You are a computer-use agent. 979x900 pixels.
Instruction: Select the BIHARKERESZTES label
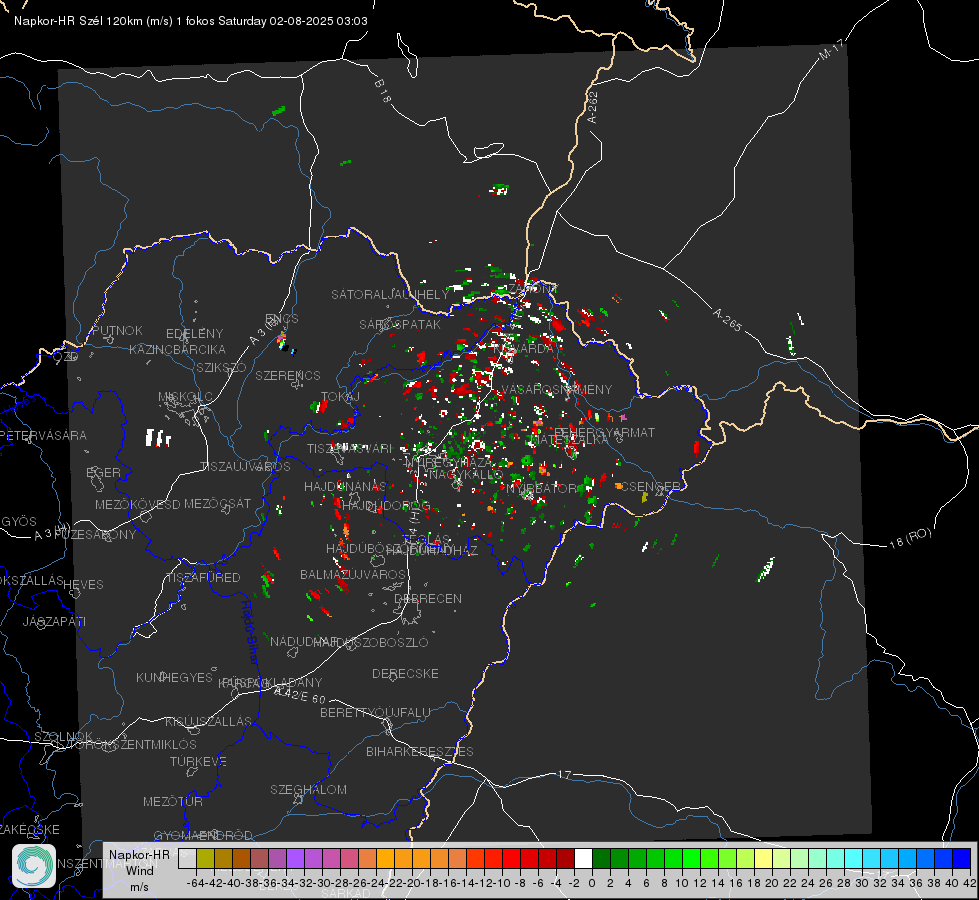pyautogui.click(x=420, y=751)
